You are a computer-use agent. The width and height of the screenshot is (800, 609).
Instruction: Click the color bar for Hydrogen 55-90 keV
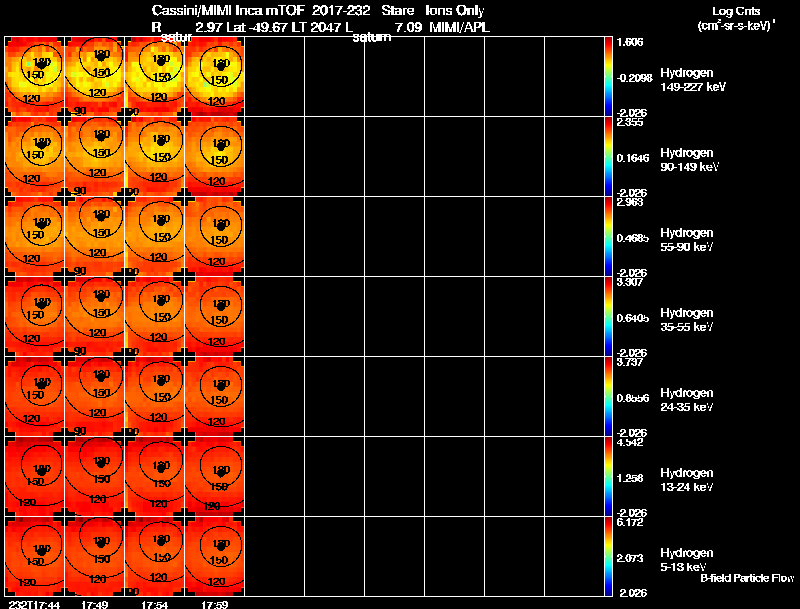point(608,237)
